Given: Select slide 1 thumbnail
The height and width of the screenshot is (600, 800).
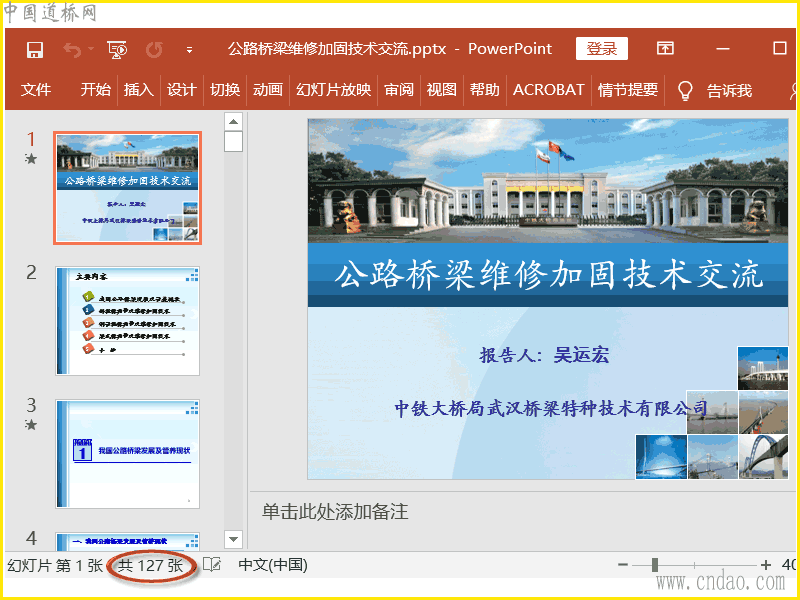Looking at the screenshot, I should click(128, 188).
